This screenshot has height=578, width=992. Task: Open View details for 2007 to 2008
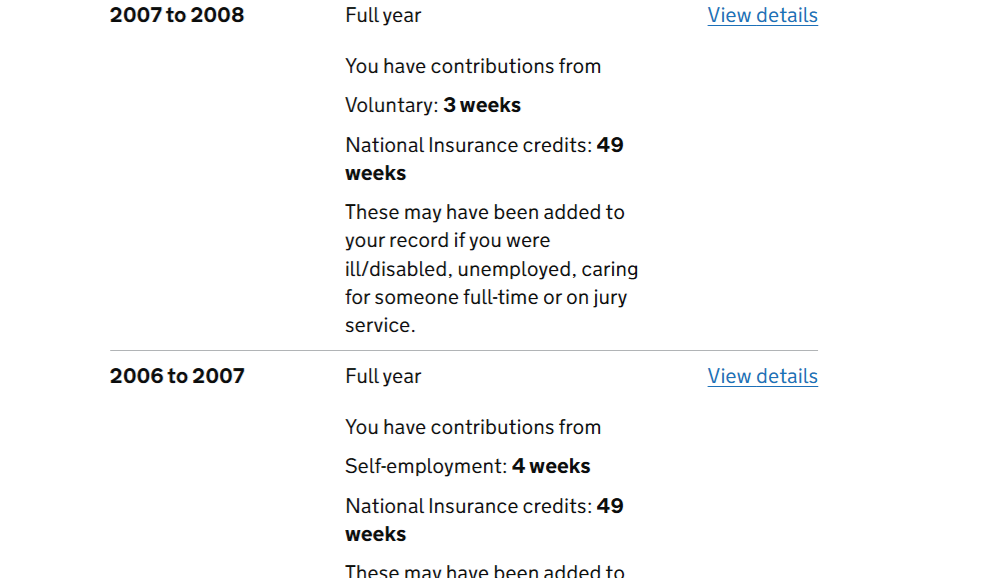(762, 15)
